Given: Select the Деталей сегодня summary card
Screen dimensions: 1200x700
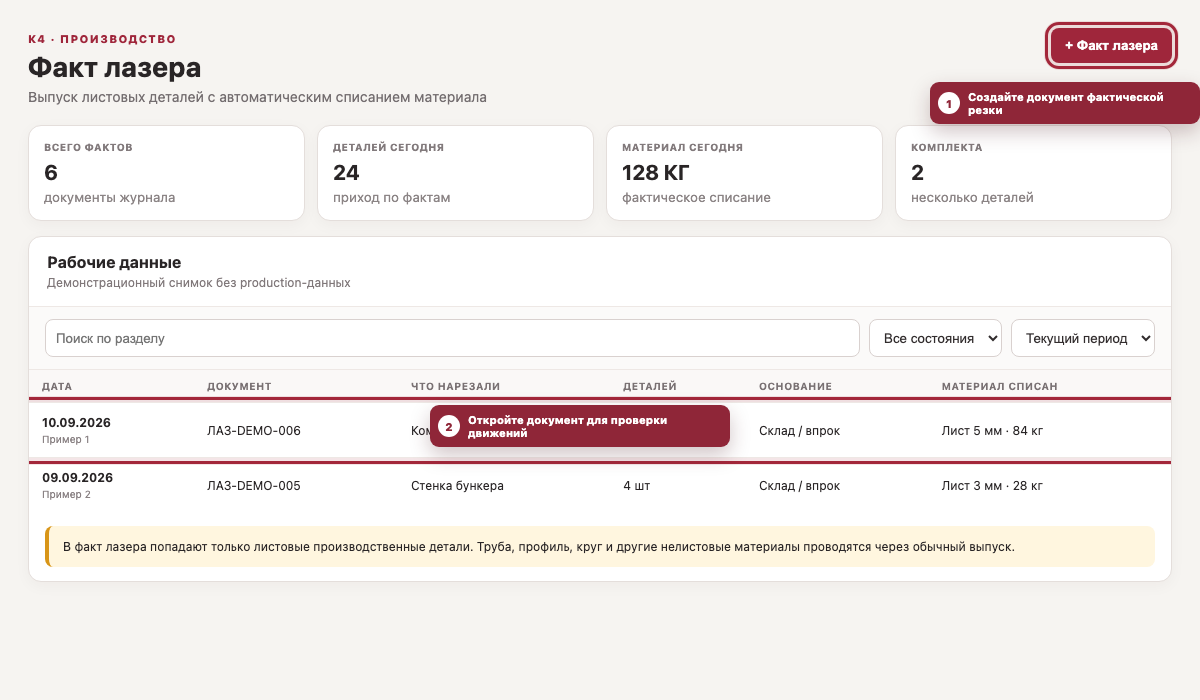Looking at the screenshot, I should [455, 173].
